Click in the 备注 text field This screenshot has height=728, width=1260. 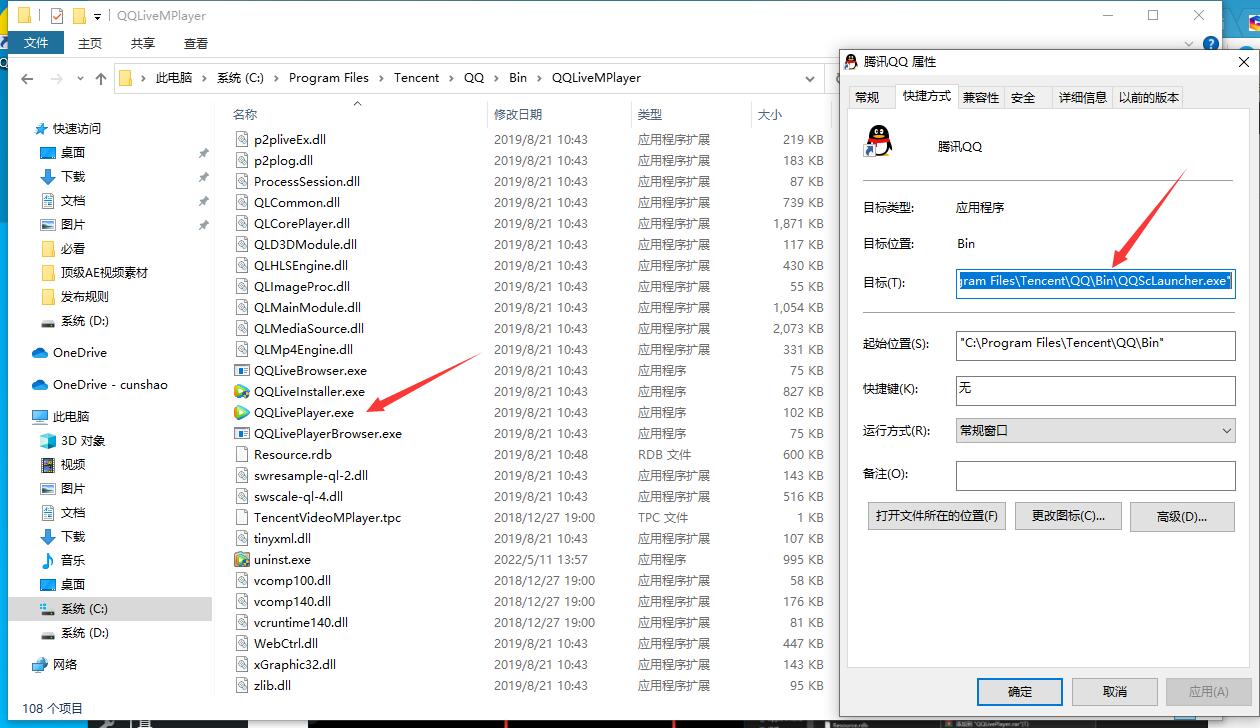(x=1095, y=475)
